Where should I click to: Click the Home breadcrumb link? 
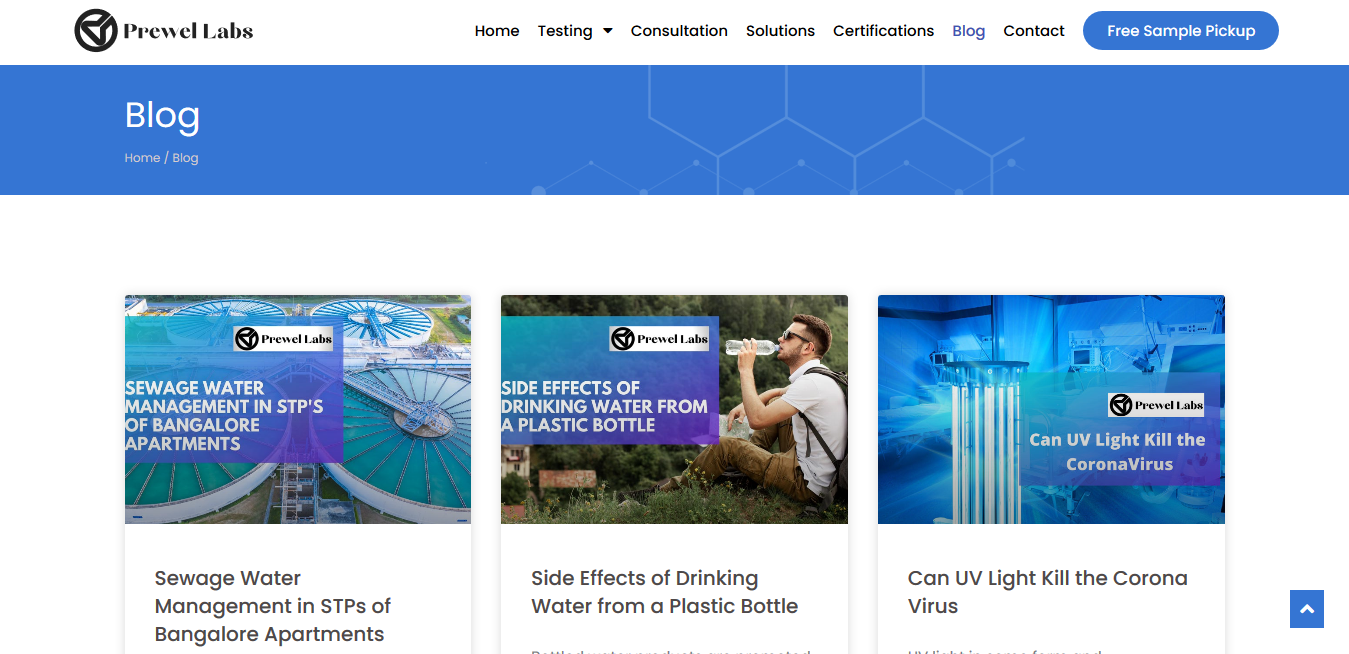pyautogui.click(x=142, y=158)
